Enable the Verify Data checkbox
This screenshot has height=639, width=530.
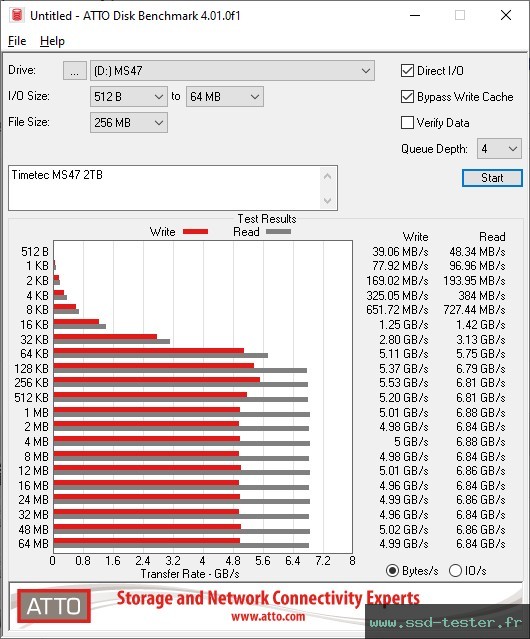pyautogui.click(x=407, y=123)
